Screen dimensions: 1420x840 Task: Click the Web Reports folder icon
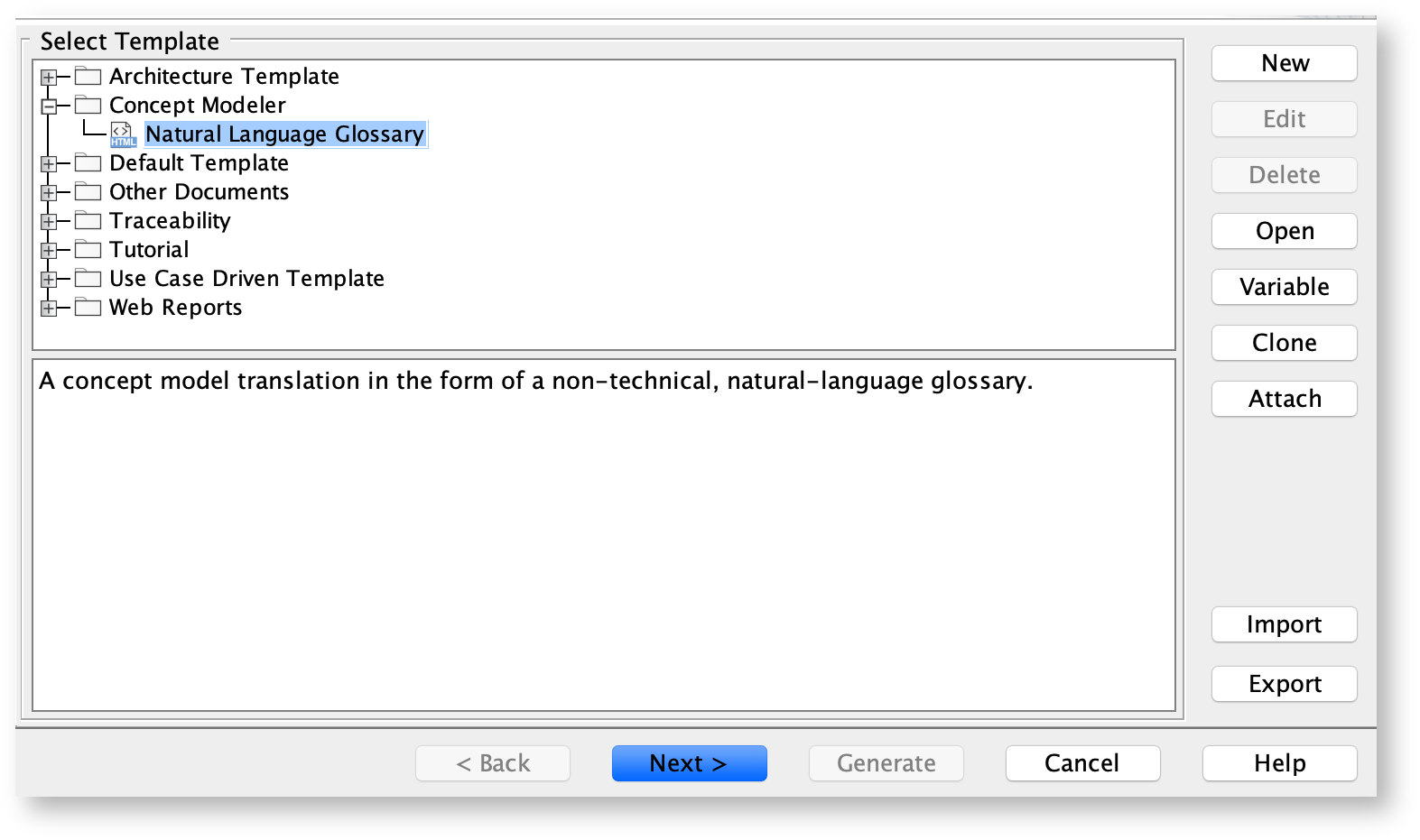point(88,308)
